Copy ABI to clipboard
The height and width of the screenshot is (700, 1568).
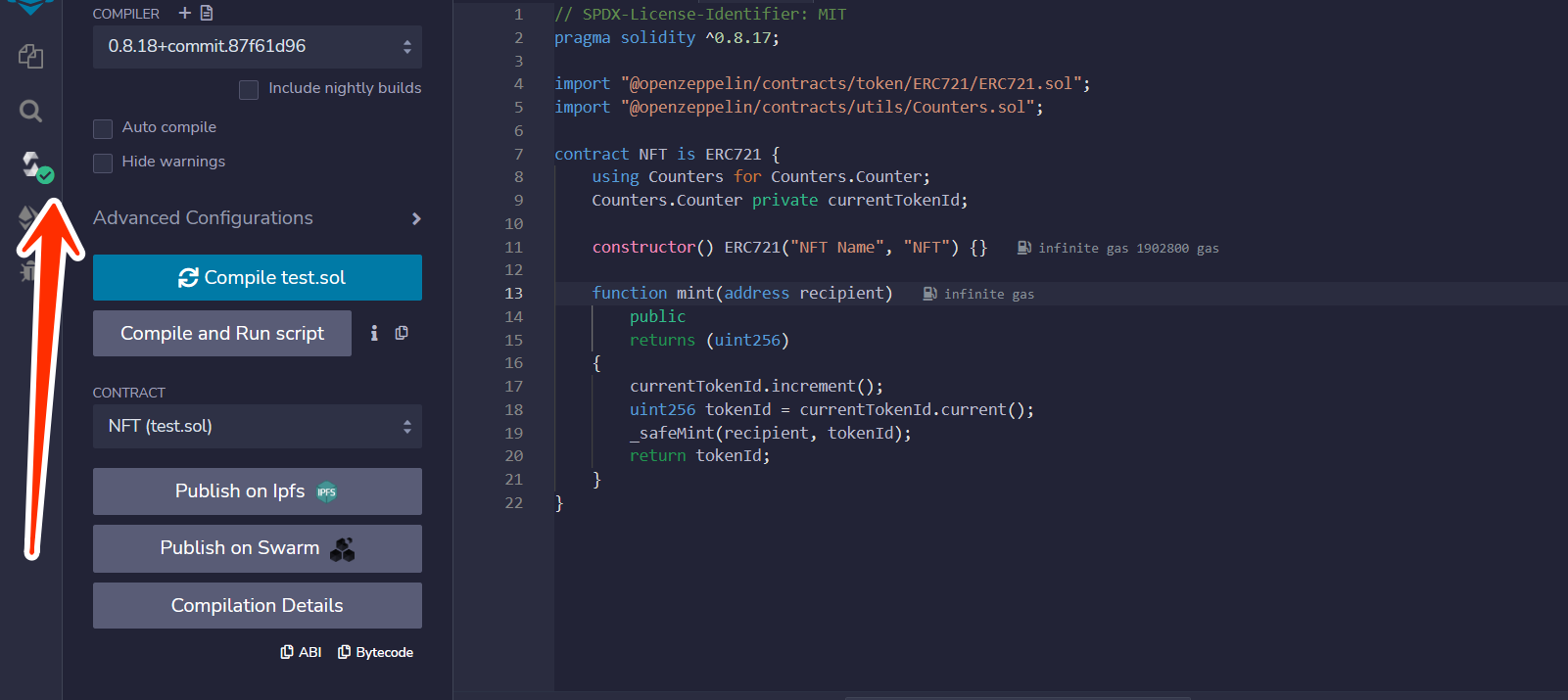pos(301,652)
